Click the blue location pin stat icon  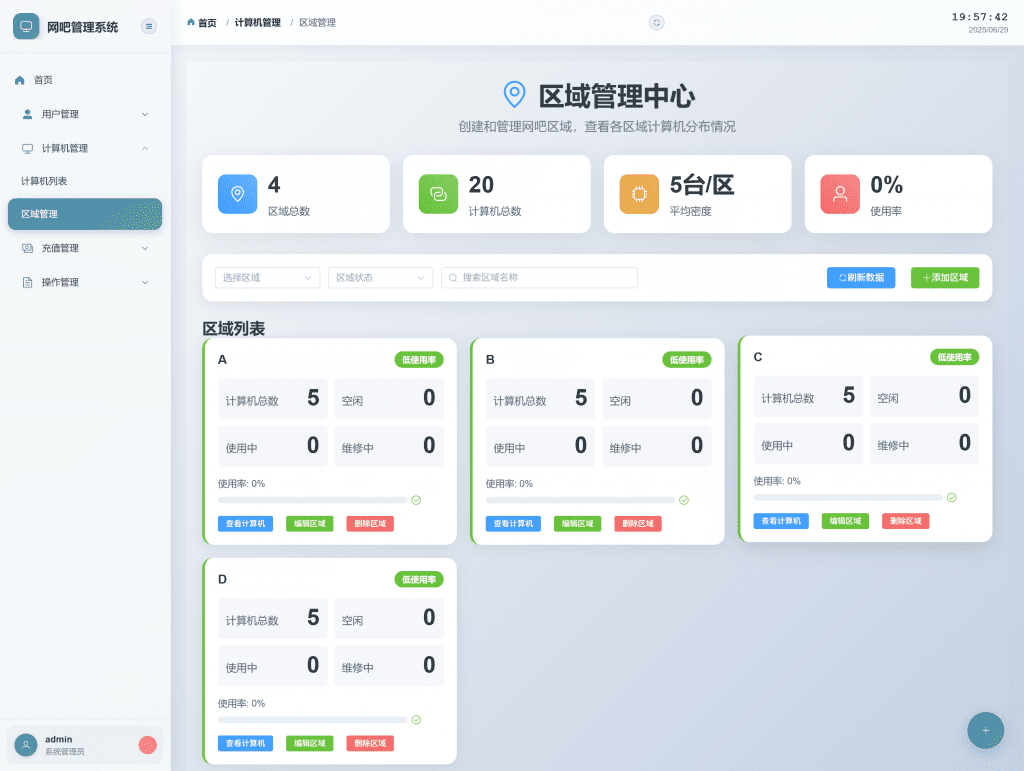coord(237,194)
